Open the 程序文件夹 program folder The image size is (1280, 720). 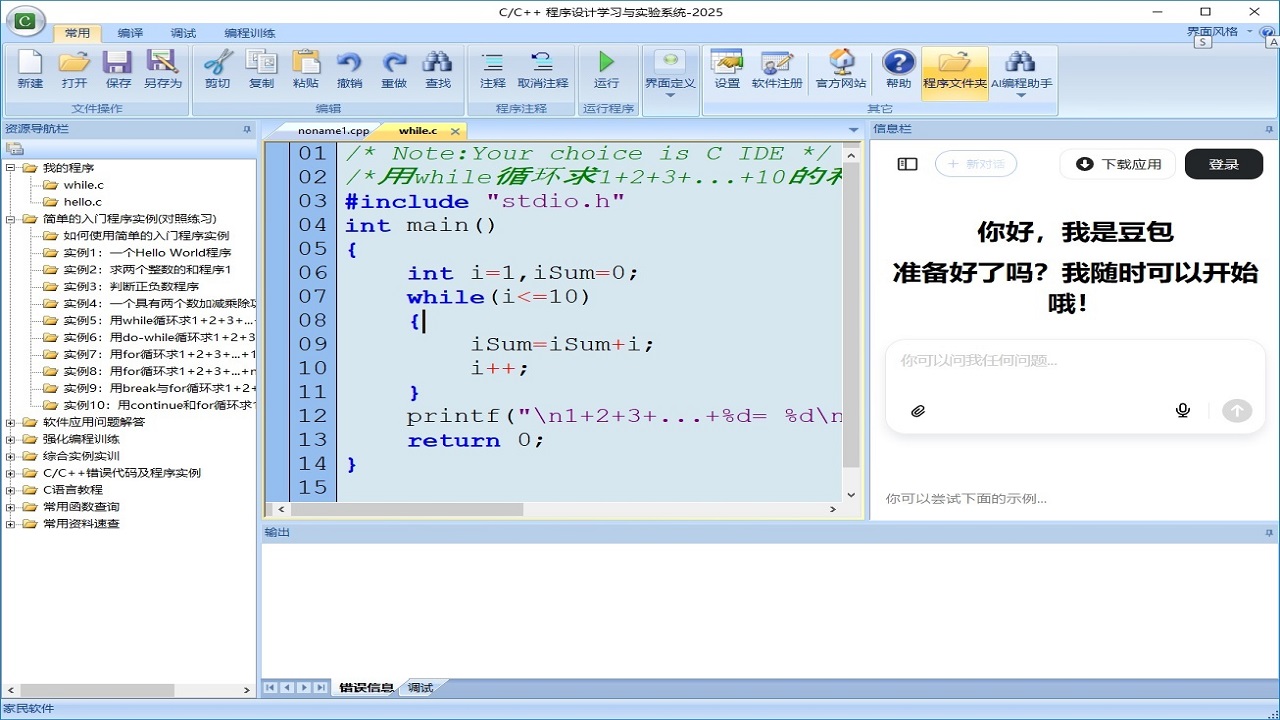tap(955, 70)
